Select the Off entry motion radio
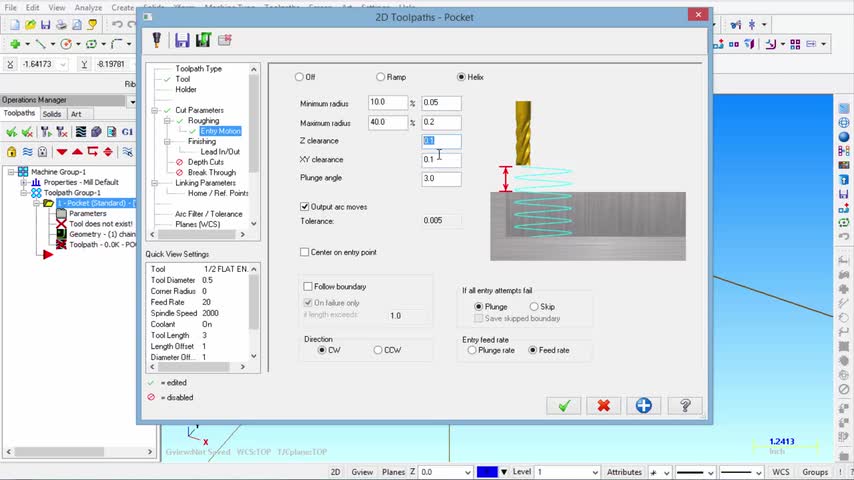Image resolution: width=854 pixels, height=480 pixels. coord(299,77)
